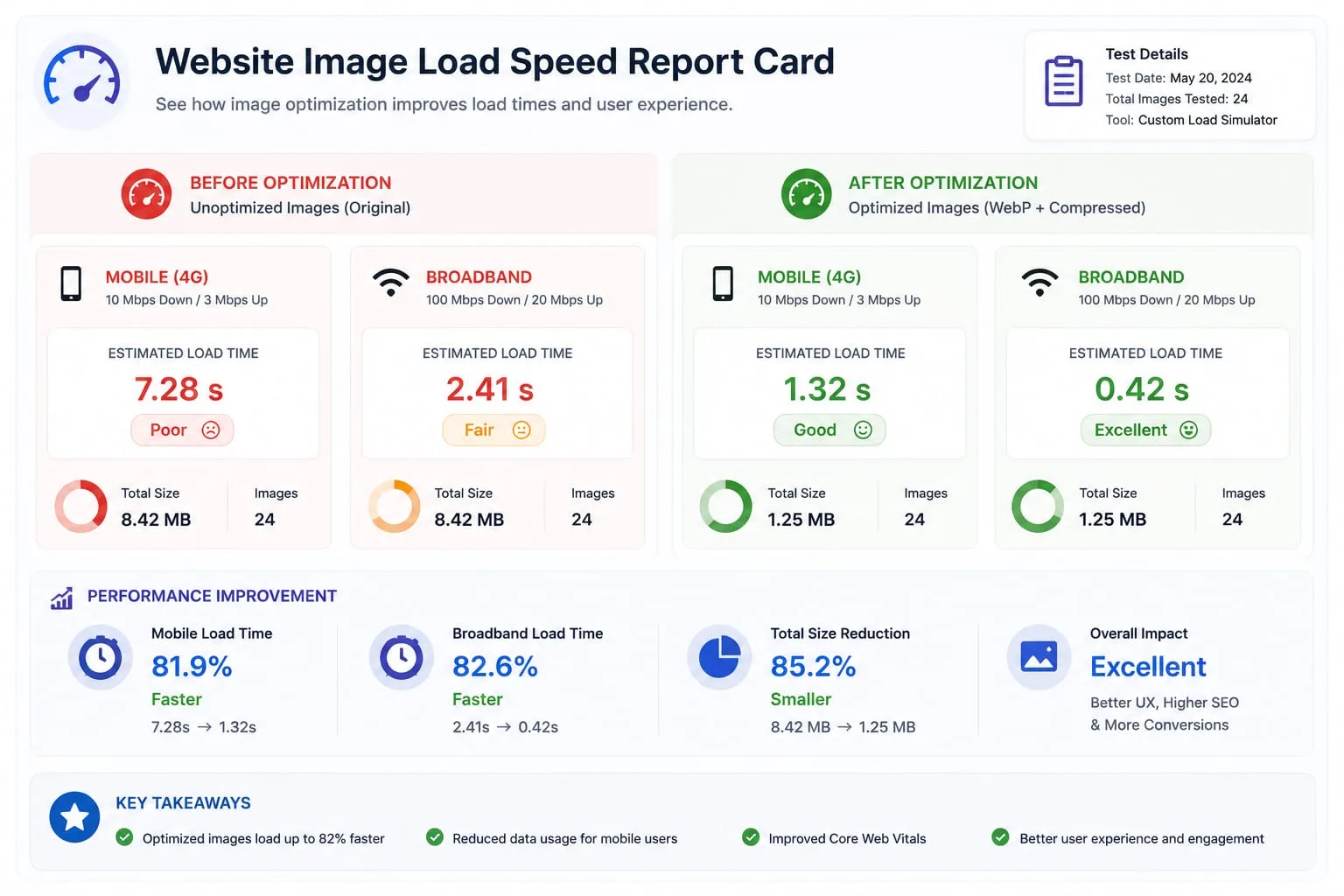Click the clock icon beside Mobile Load Time
This screenshot has height=896, width=1344.
[101, 657]
